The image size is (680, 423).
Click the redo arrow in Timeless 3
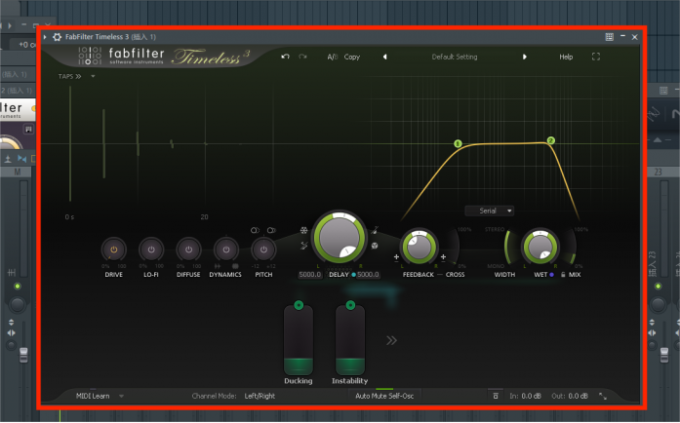pyautogui.click(x=303, y=56)
